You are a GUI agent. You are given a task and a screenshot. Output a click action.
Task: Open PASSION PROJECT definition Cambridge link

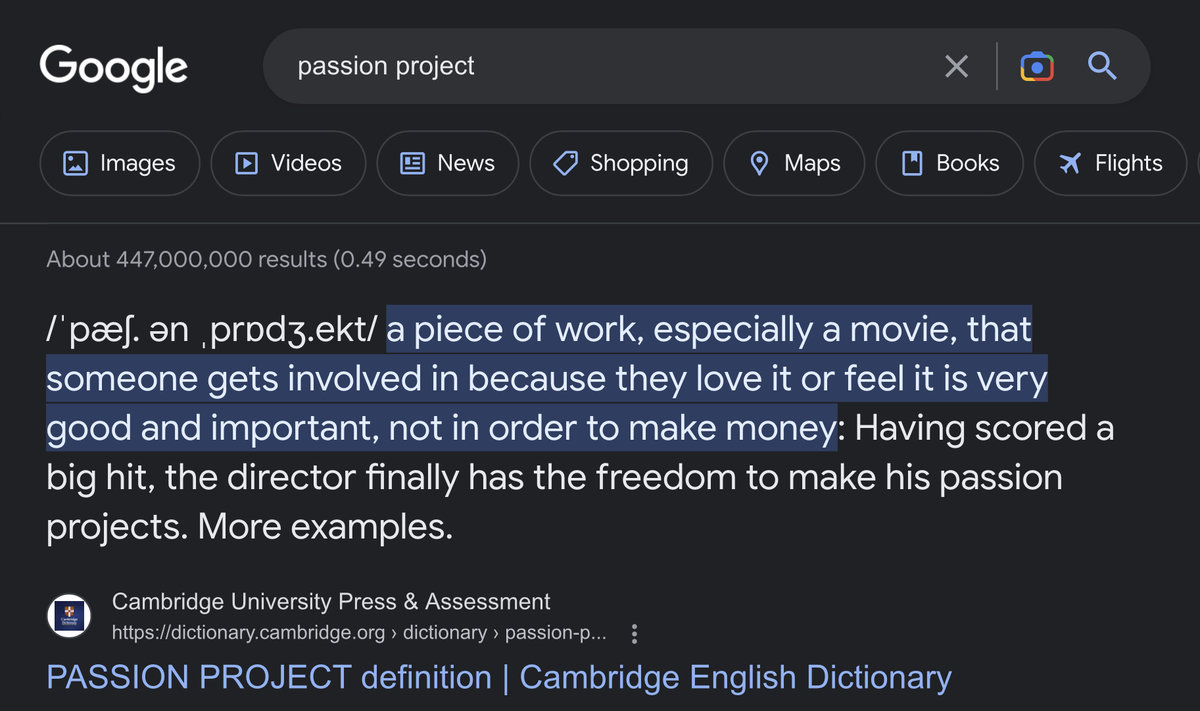click(498, 677)
